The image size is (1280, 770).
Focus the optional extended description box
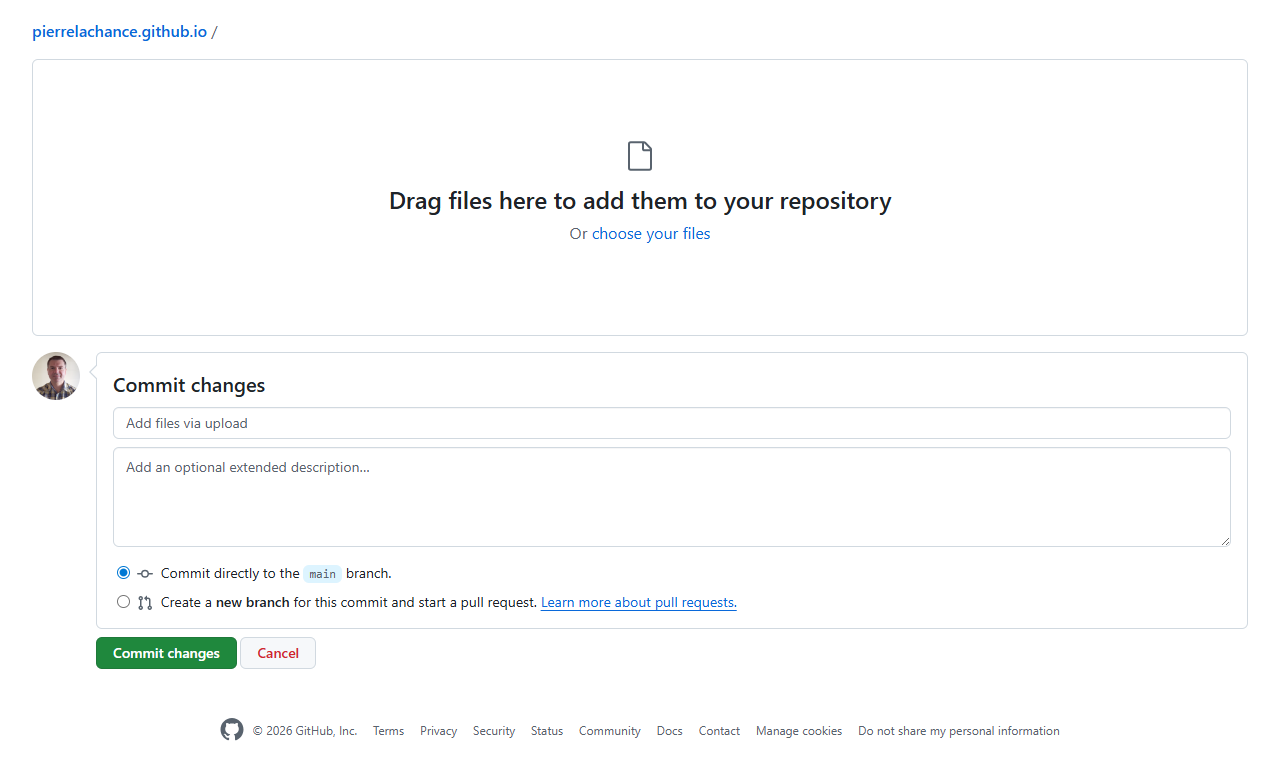[672, 497]
